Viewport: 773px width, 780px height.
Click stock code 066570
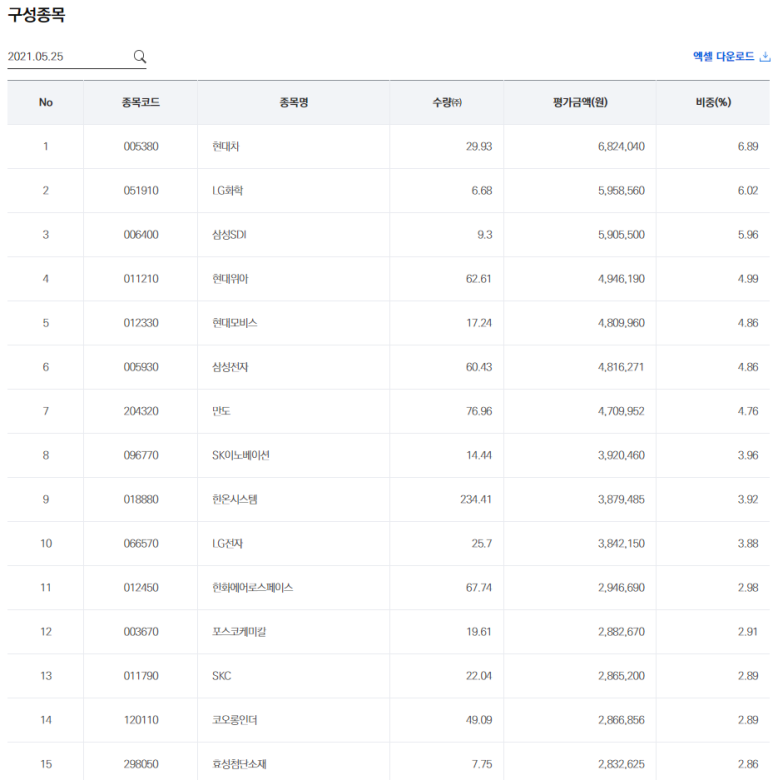point(141,544)
